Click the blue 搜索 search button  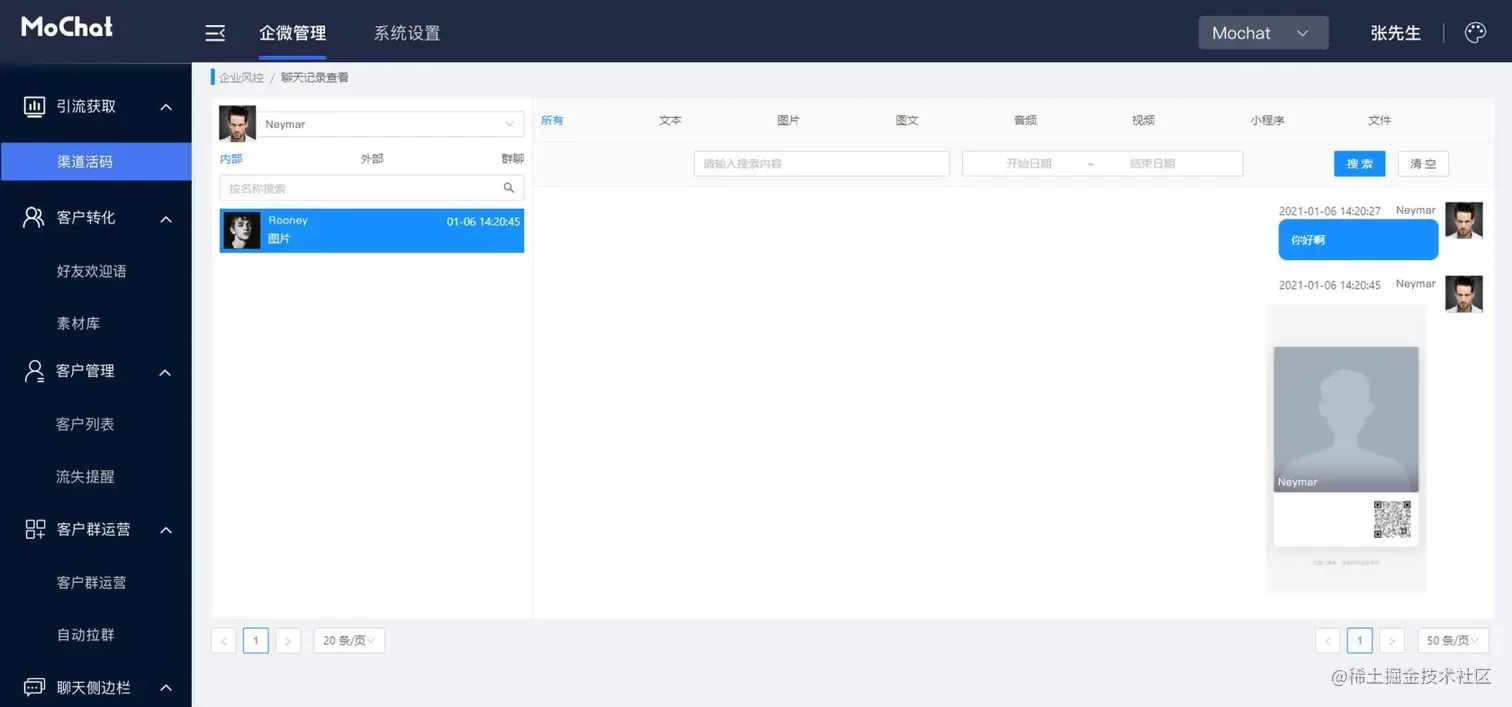coord(1359,163)
